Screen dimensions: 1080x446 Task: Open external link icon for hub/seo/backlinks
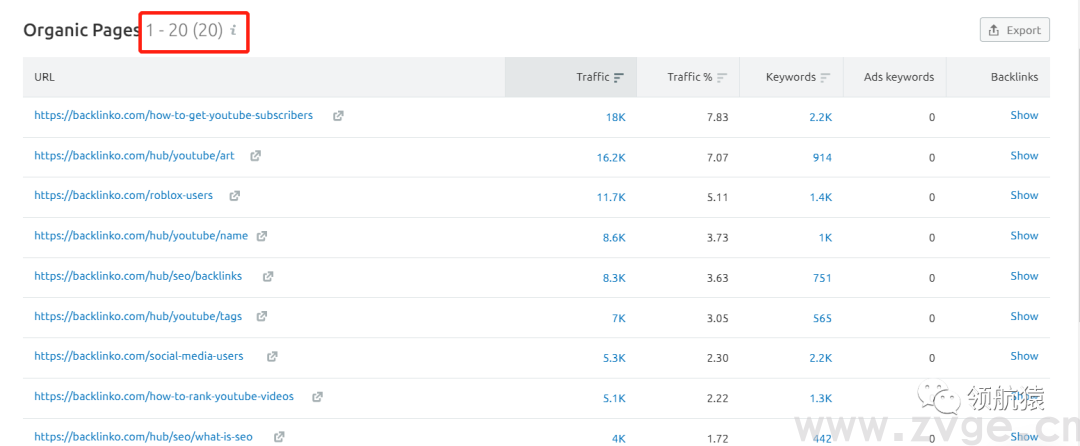pyautogui.click(x=268, y=276)
